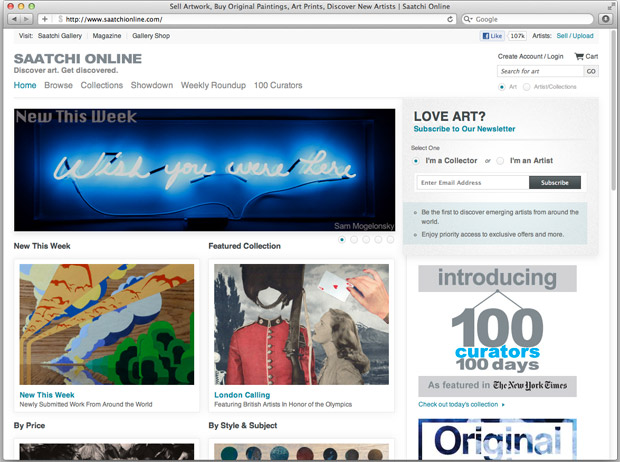Click the Featured Collection heading
This screenshot has width=620, height=462.
[x=244, y=246]
